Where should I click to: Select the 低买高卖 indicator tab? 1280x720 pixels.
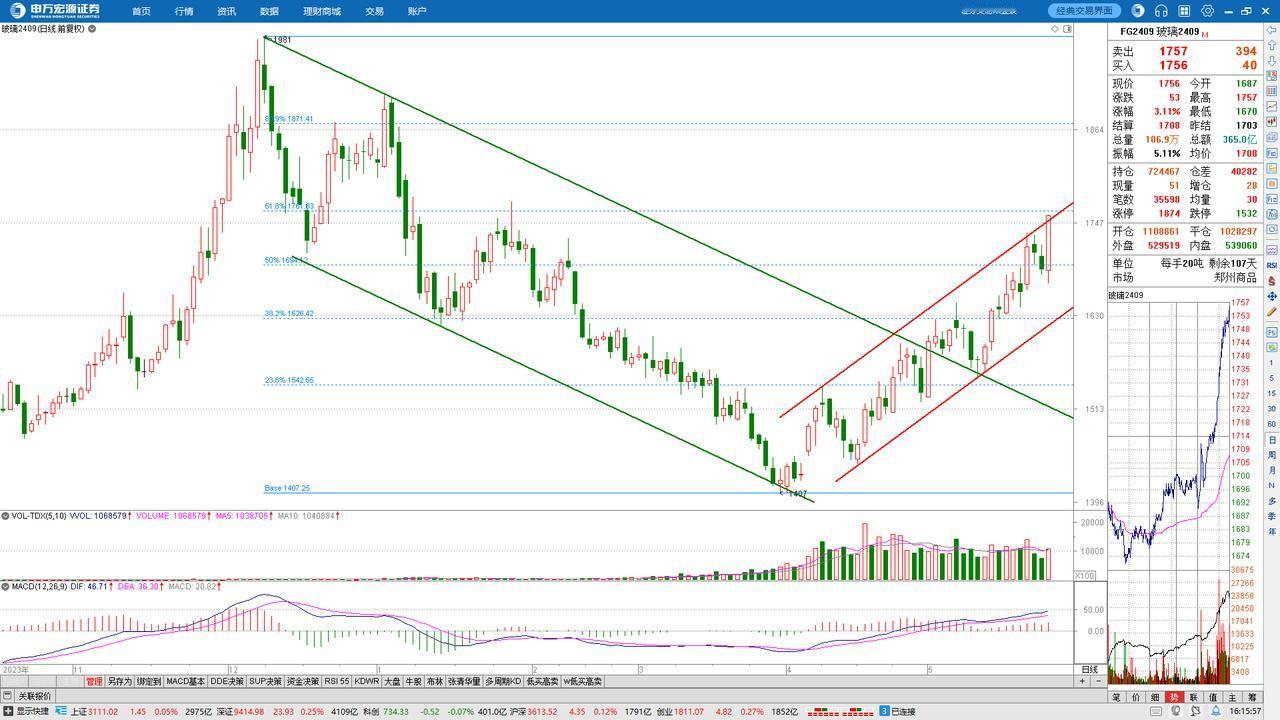point(542,681)
